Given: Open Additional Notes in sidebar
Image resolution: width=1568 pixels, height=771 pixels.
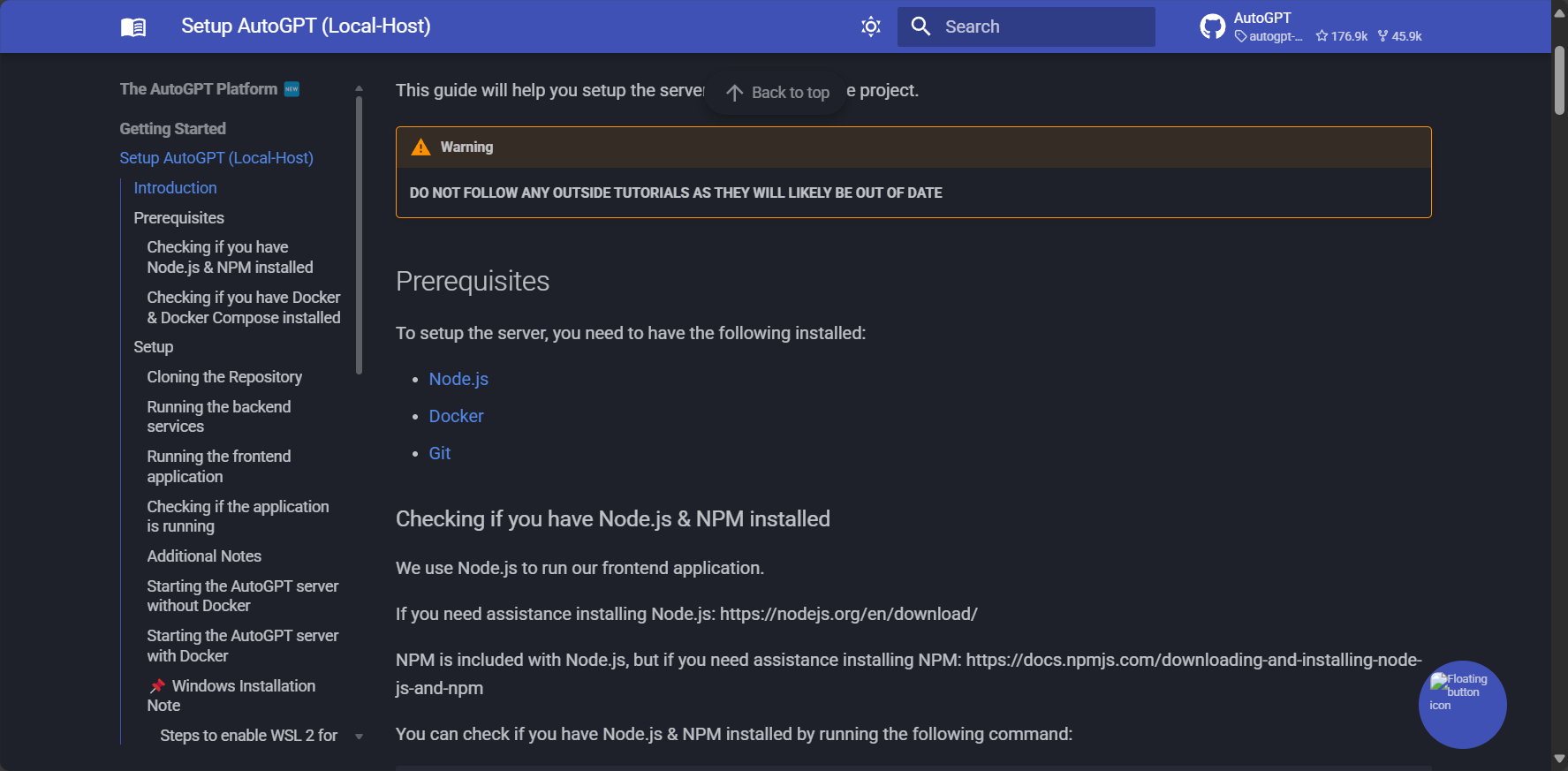Looking at the screenshot, I should click(x=204, y=556).
